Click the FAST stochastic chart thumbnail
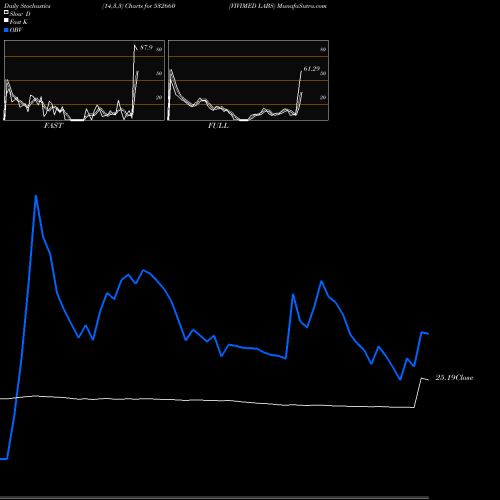Screen dimensions: 500x500 click(84, 80)
